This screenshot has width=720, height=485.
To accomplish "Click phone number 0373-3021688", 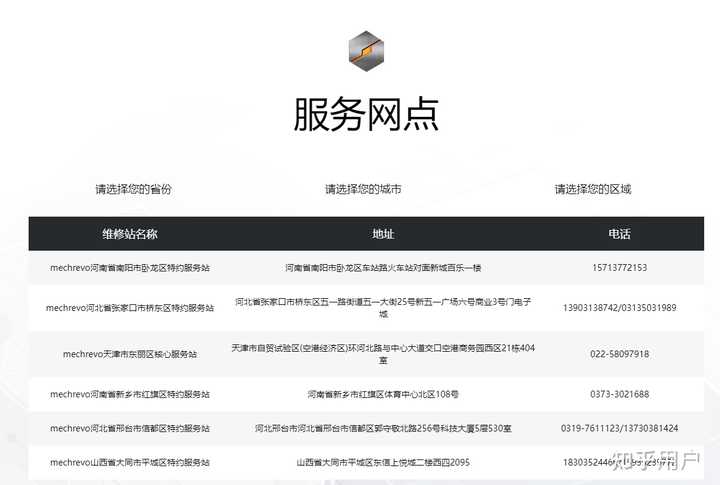I will tap(619, 394).
